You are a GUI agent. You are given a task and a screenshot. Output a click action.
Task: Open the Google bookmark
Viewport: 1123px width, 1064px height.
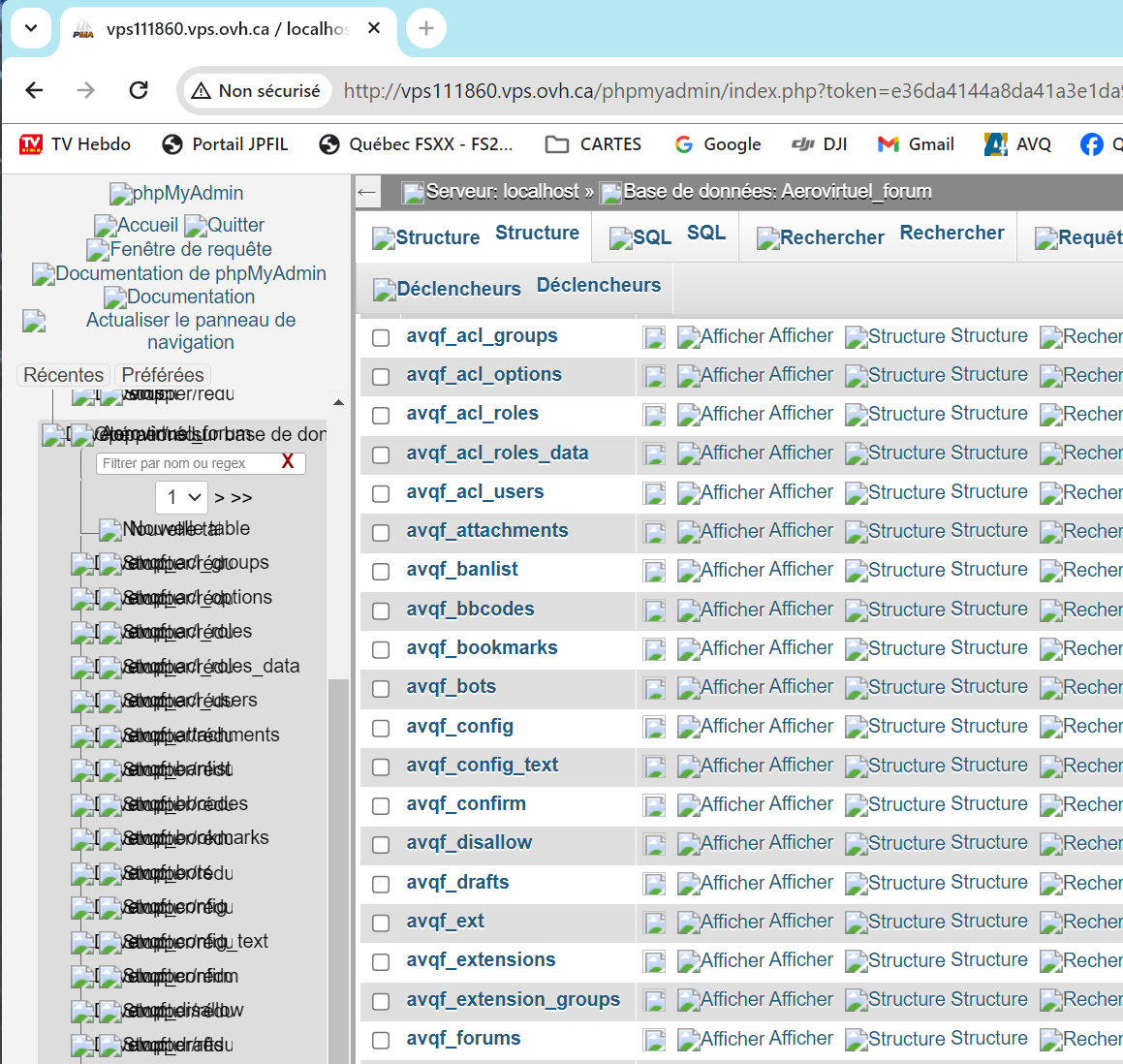pyautogui.click(x=718, y=144)
